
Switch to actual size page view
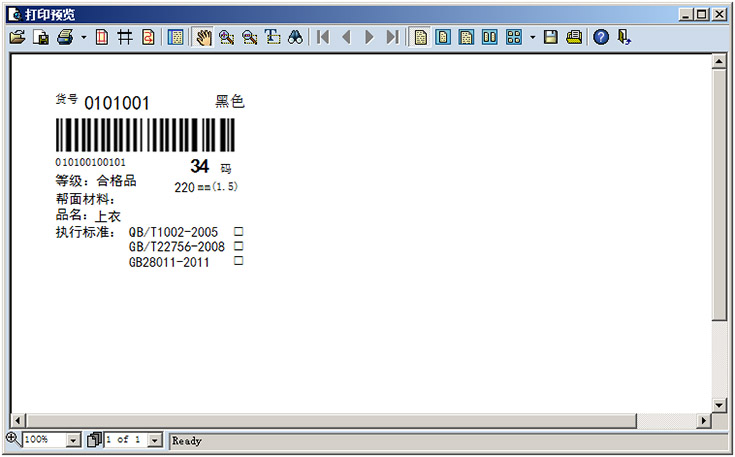(420, 37)
